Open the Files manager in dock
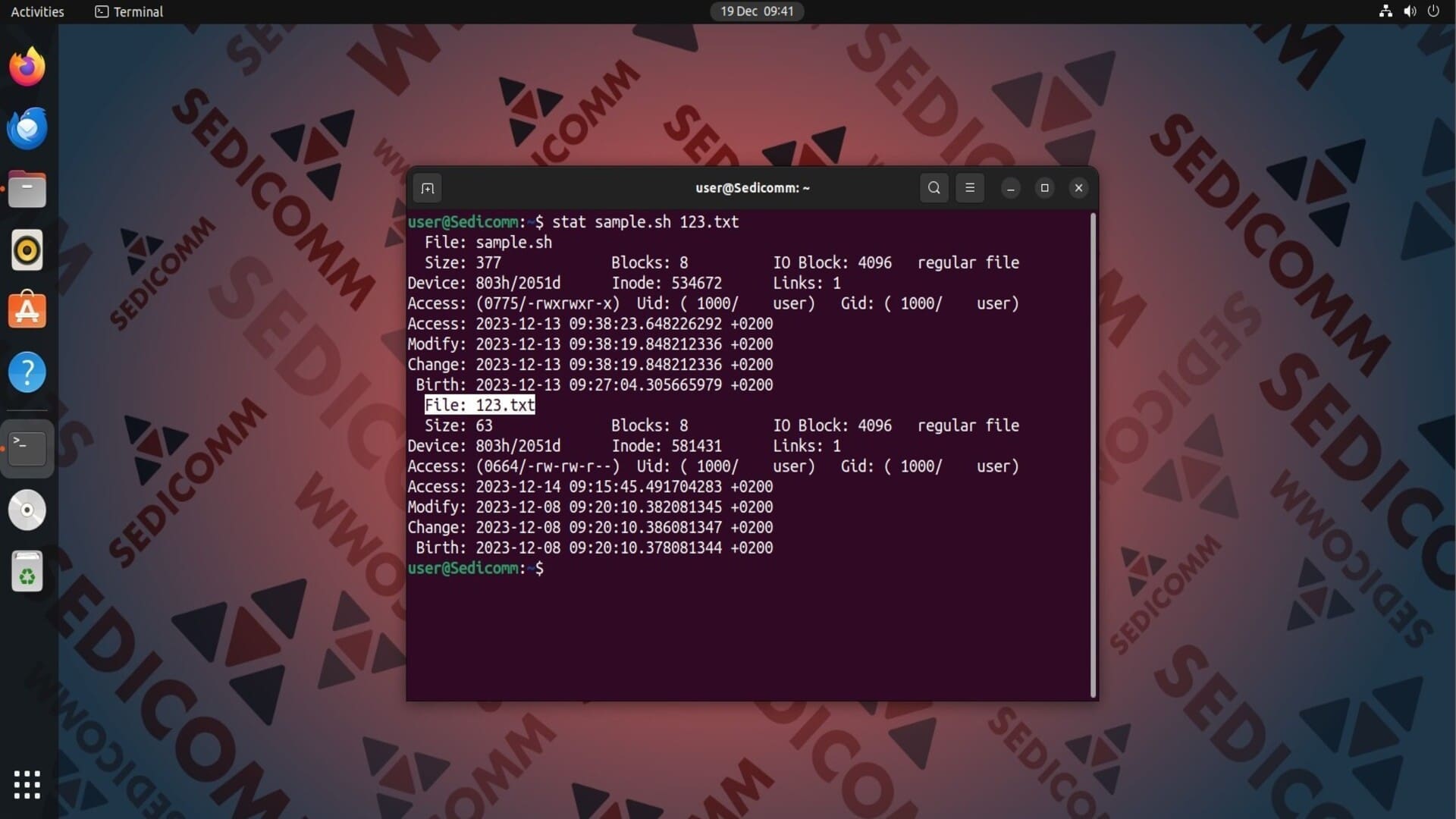Screen dimensions: 1456x819 click(x=27, y=189)
